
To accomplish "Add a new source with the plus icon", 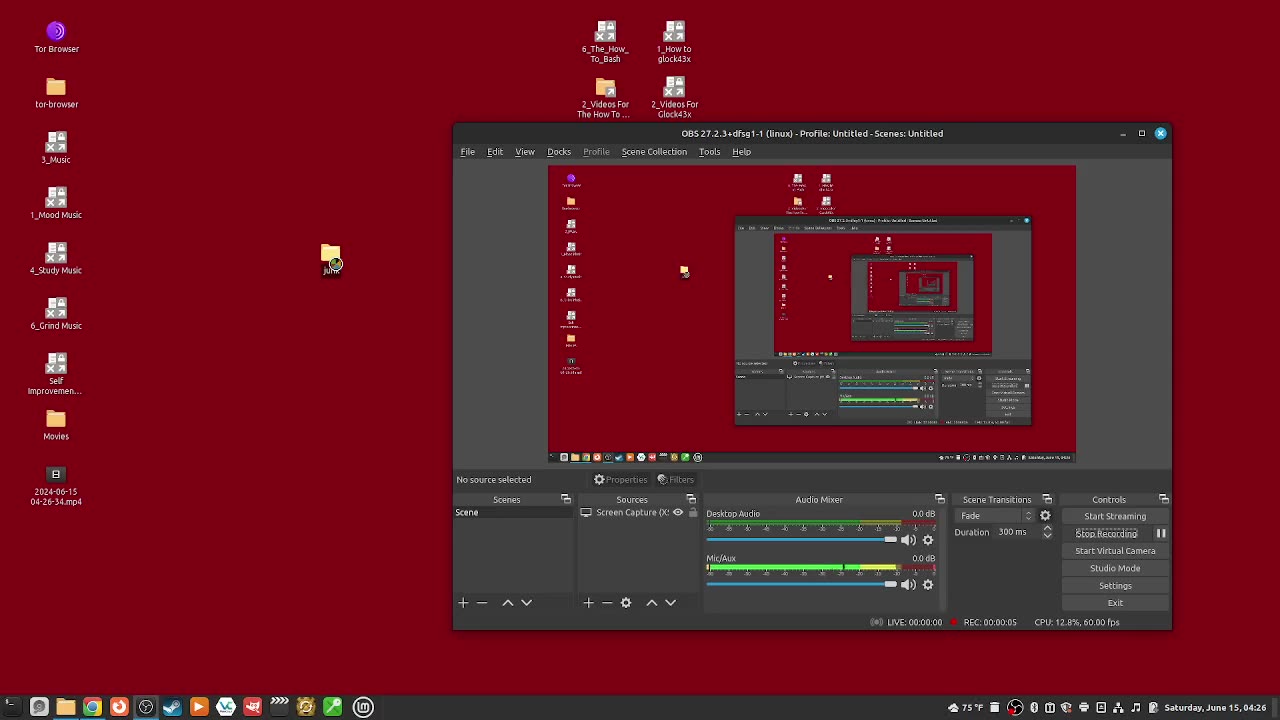I will (x=588, y=603).
